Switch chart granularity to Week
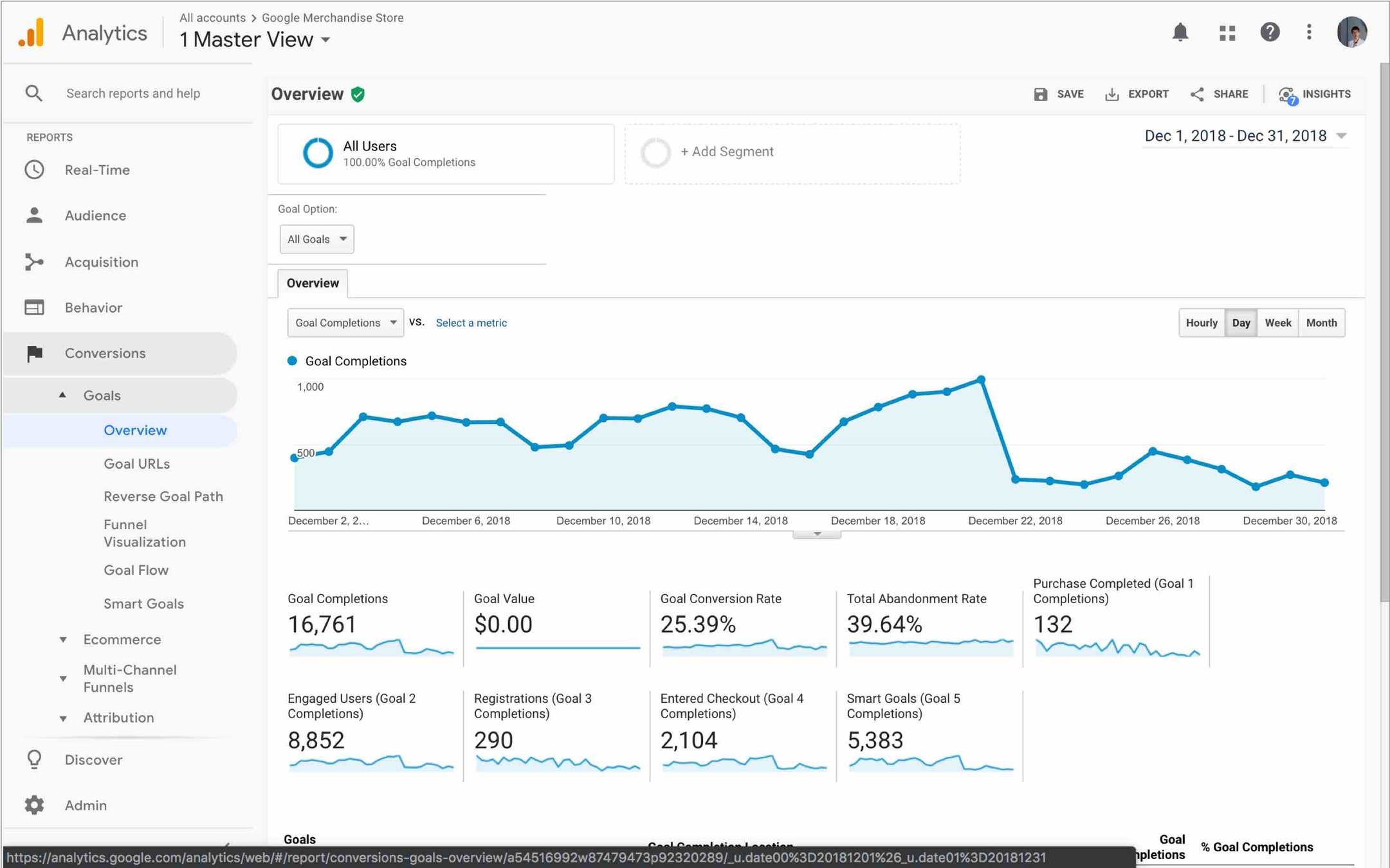The width and height of the screenshot is (1390, 868). pos(1277,323)
